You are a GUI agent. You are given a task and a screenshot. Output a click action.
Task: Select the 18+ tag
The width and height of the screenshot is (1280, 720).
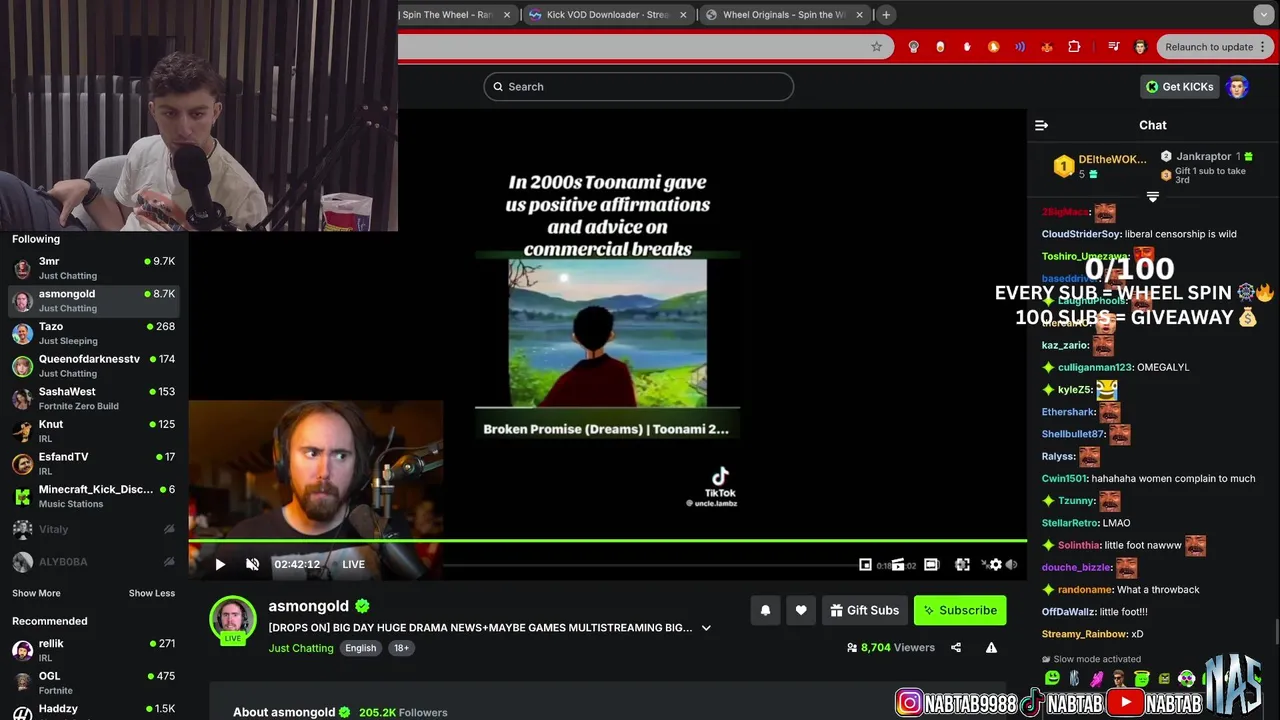pyautogui.click(x=401, y=648)
